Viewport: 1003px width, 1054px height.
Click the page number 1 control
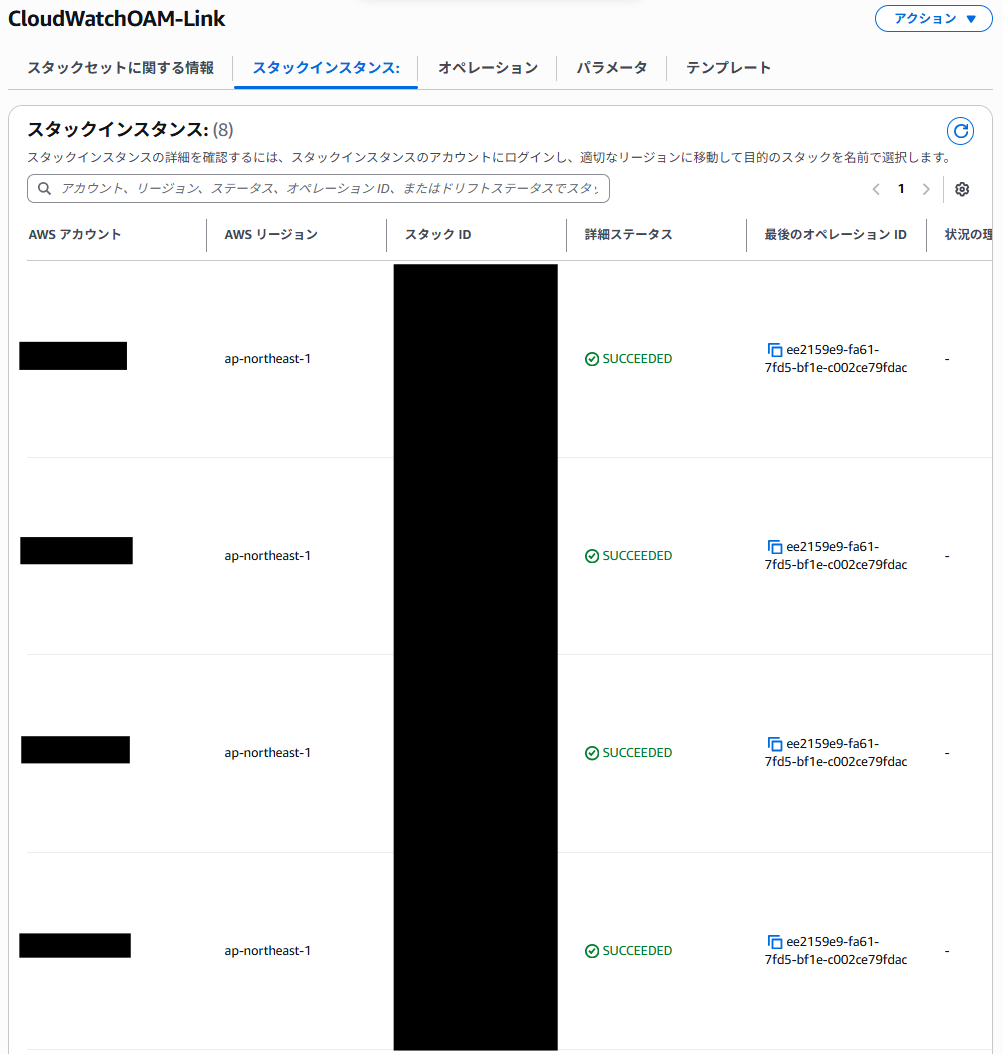(900, 189)
